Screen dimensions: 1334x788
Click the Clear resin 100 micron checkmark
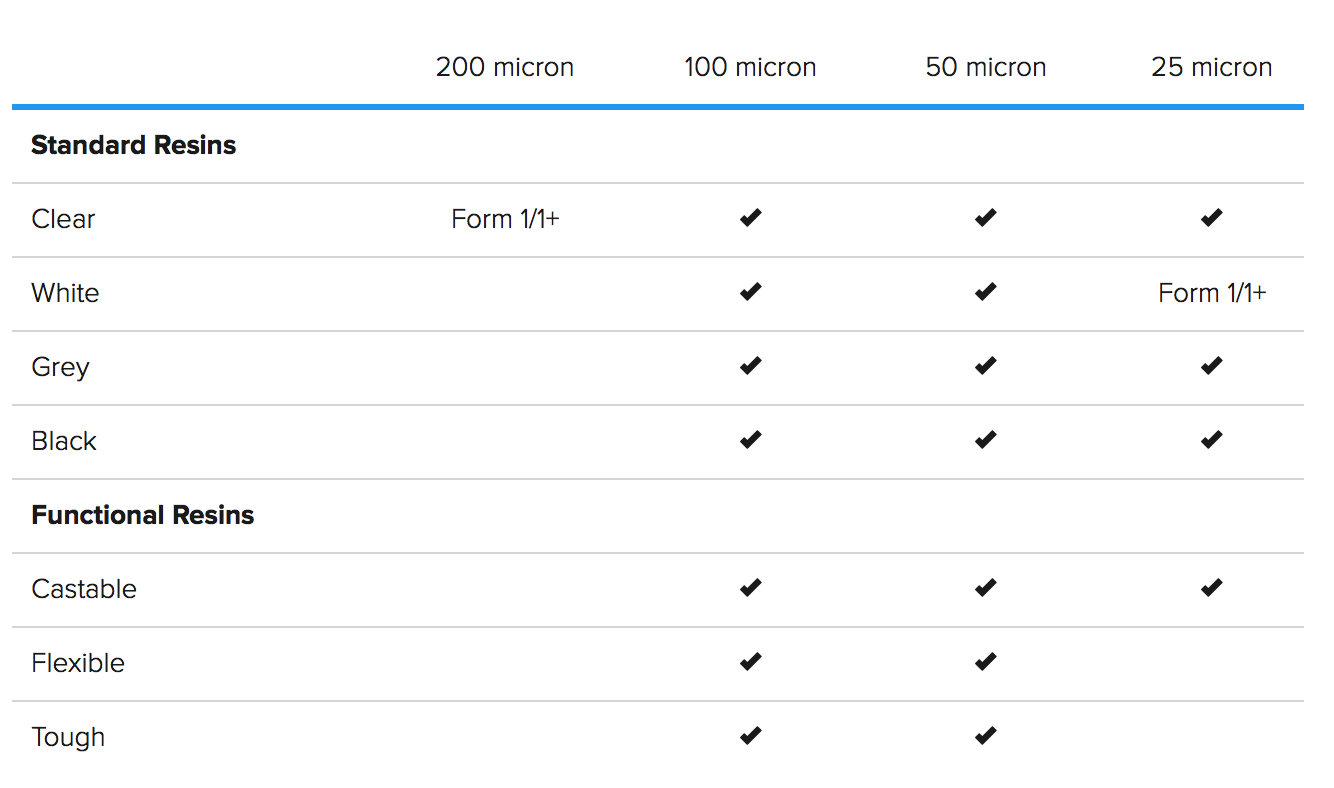pyautogui.click(x=751, y=218)
